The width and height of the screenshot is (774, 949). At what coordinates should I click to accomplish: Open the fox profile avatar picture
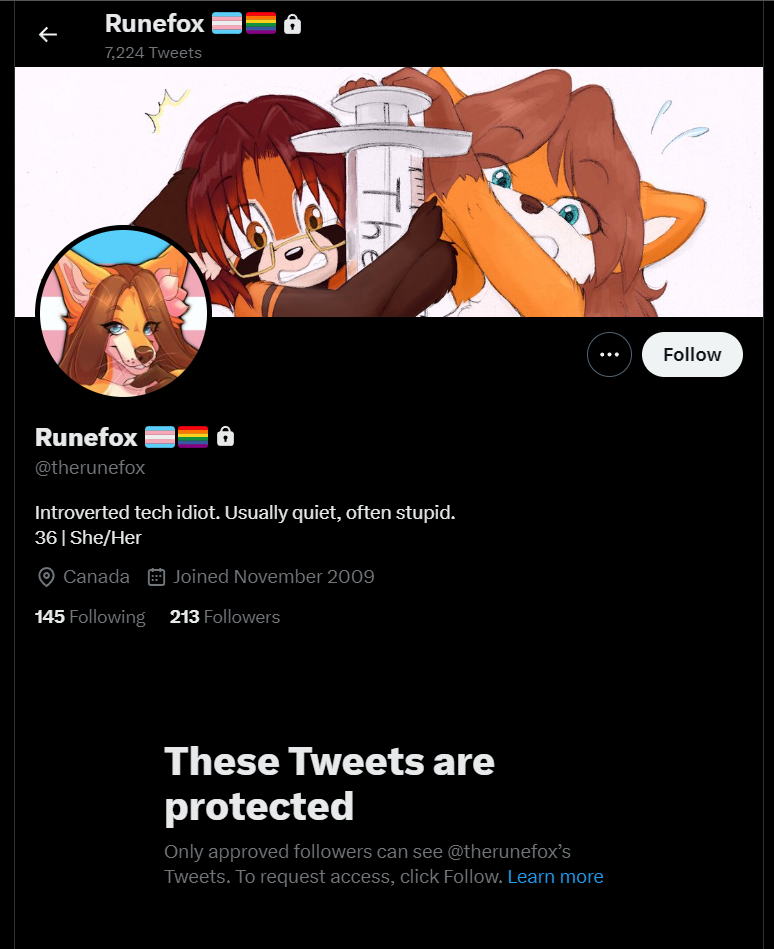[x=123, y=313]
